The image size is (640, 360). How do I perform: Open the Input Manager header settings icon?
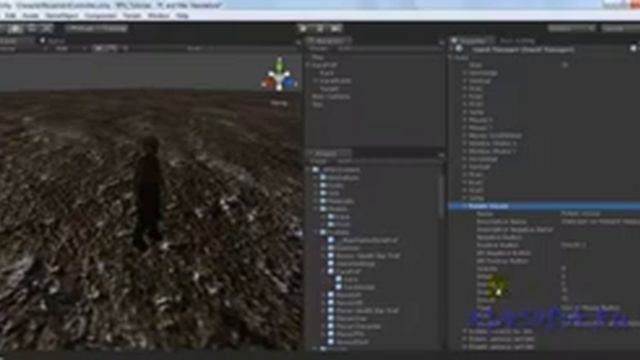pyautogui.click(x=633, y=49)
